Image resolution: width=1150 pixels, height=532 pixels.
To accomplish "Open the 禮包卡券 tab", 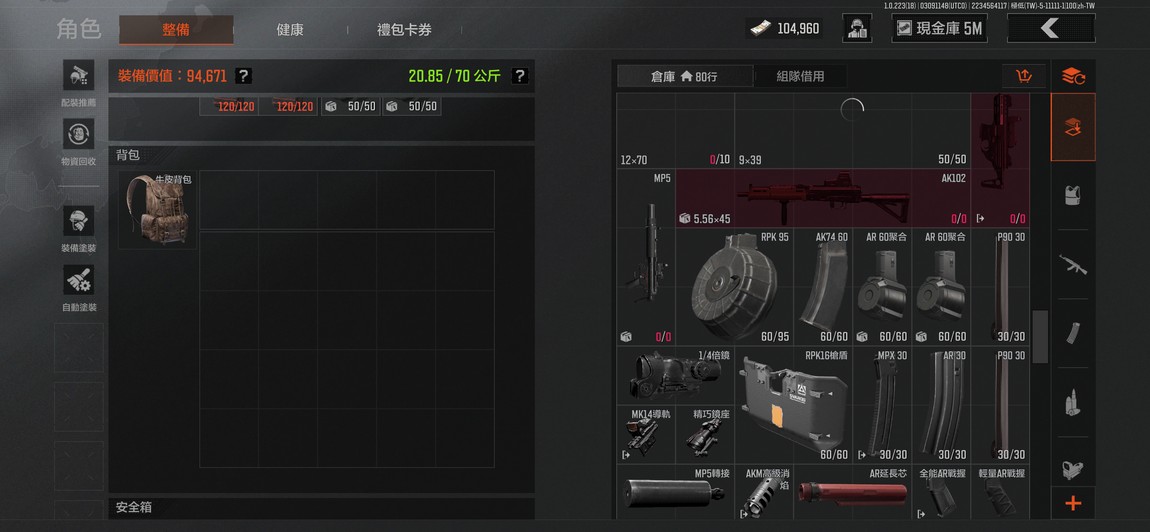I will click(404, 30).
